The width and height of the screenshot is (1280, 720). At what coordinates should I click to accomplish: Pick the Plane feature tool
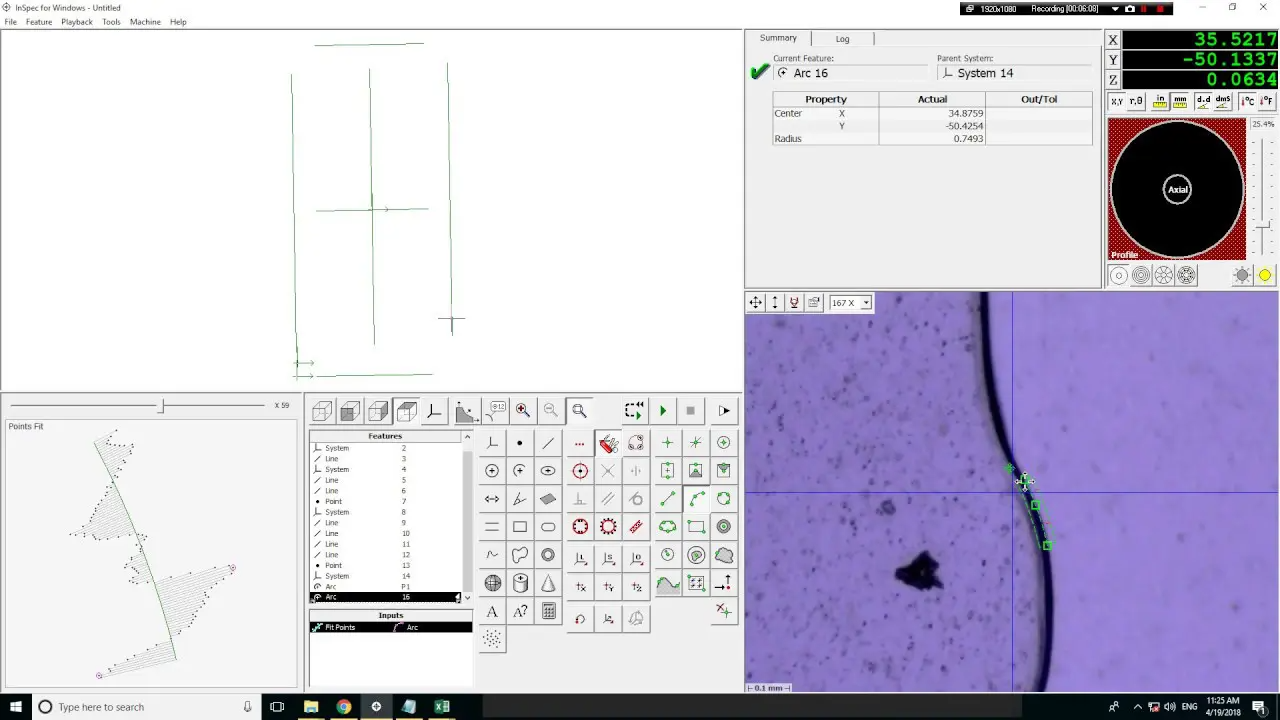coord(548,499)
